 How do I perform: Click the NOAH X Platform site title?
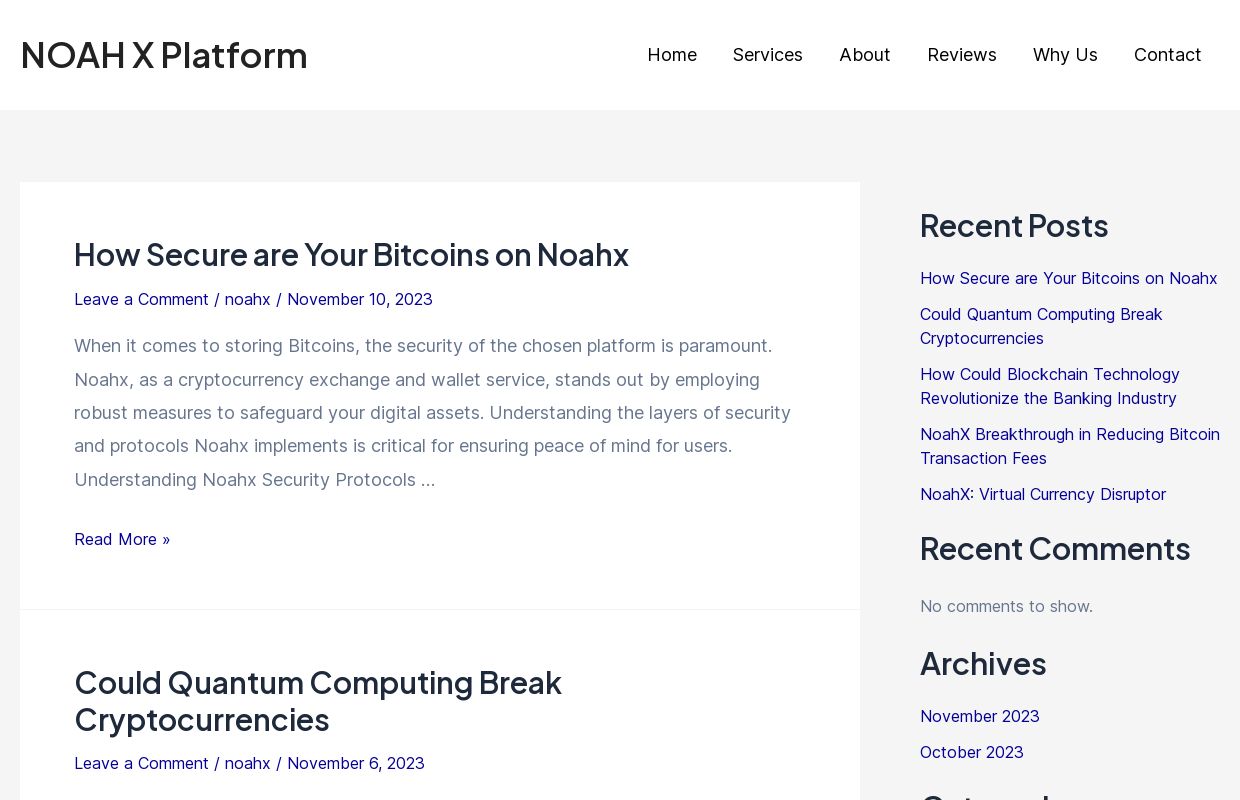click(163, 55)
